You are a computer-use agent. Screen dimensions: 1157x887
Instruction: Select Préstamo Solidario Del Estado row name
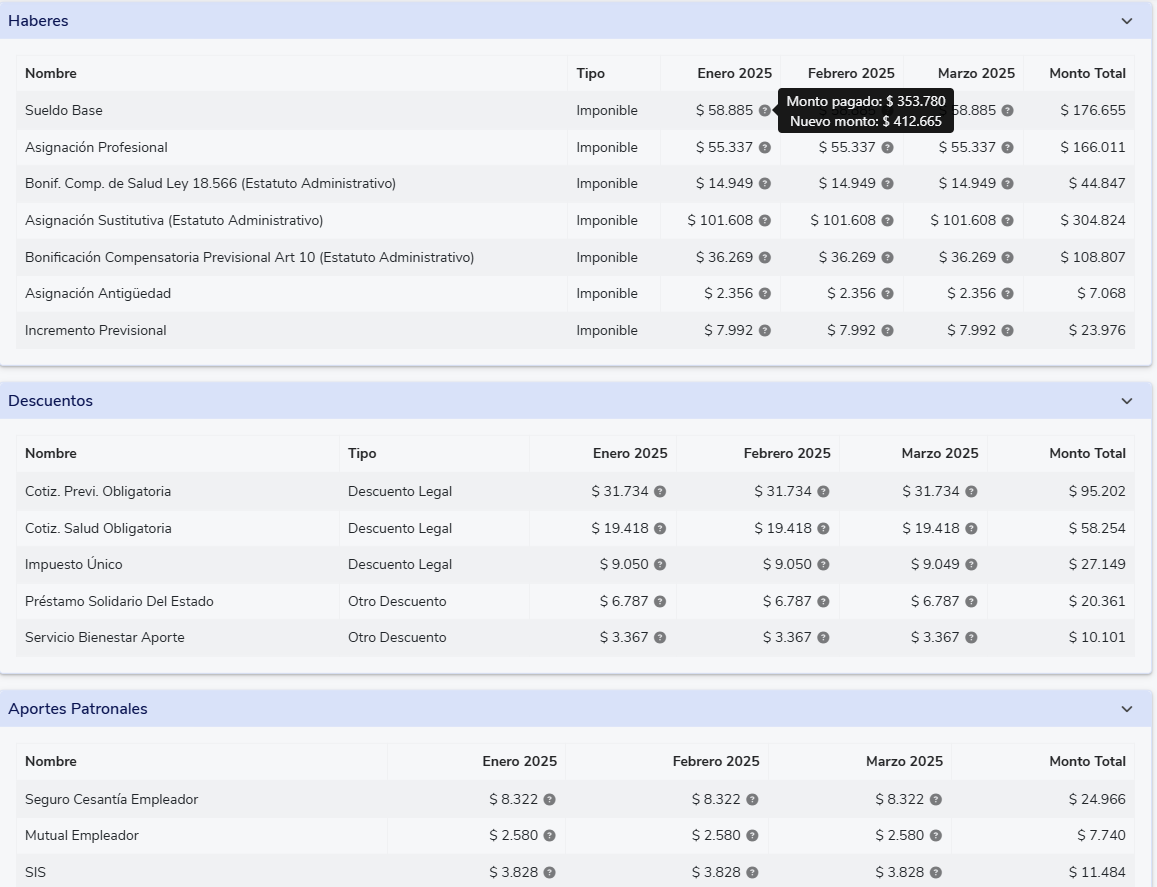120,601
